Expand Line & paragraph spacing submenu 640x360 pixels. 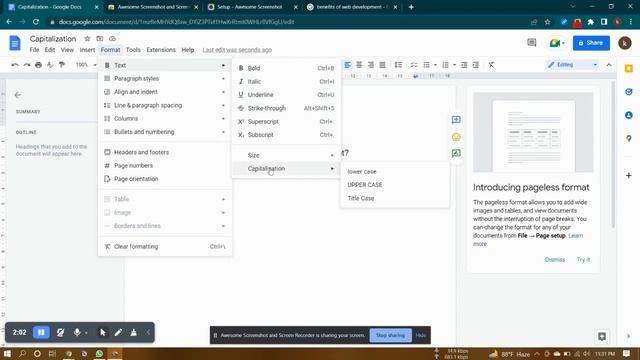[165, 105]
